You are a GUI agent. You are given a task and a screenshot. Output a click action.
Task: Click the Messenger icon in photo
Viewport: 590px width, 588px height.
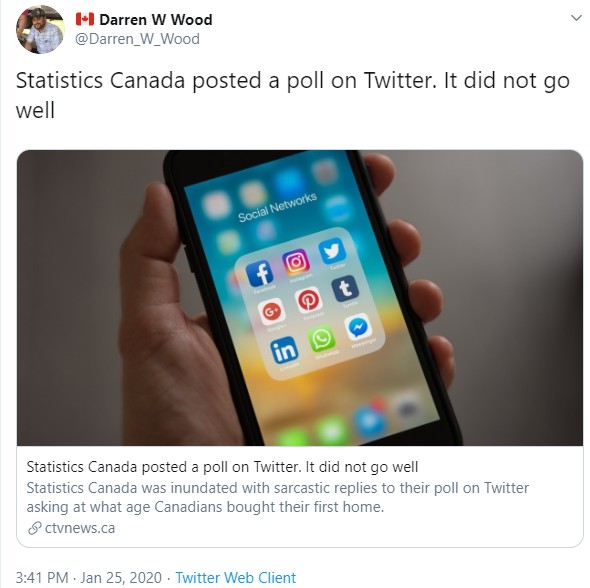click(x=358, y=327)
